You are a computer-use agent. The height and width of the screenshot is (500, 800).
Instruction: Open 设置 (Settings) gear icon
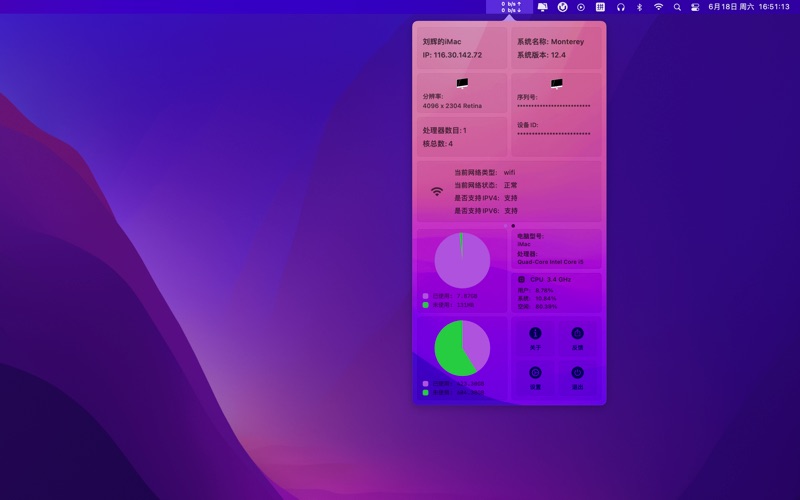click(x=535, y=373)
